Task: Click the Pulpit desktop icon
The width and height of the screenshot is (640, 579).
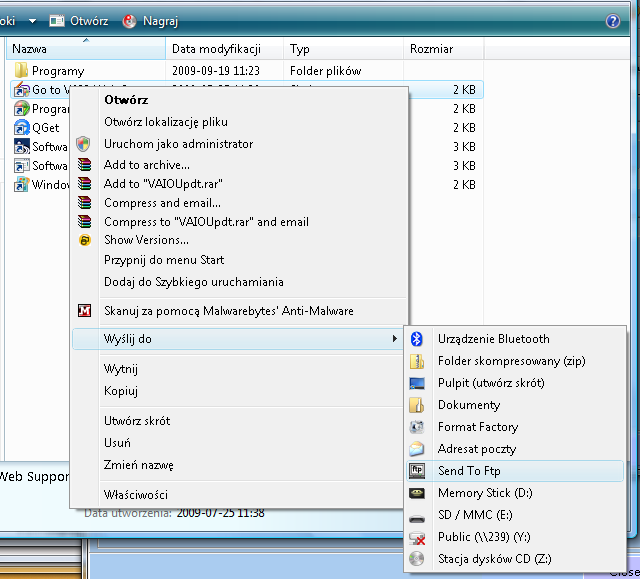Action: coord(417,383)
